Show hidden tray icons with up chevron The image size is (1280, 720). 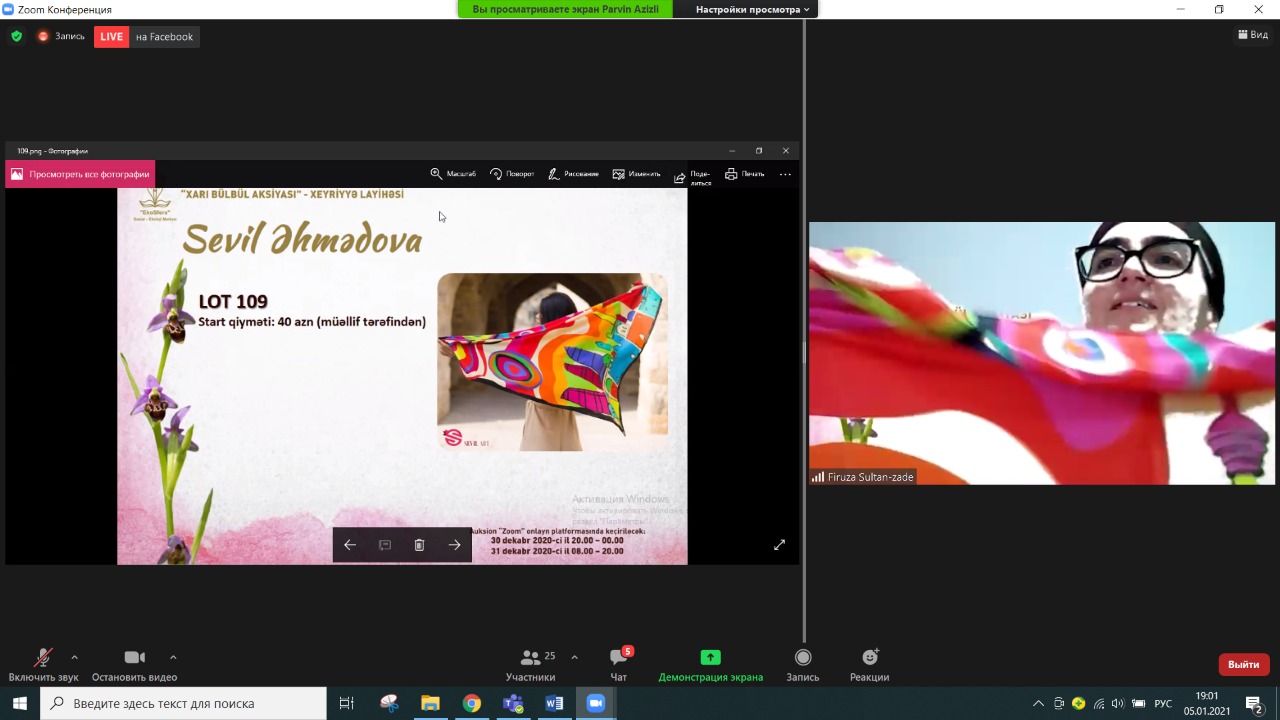coord(1038,703)
